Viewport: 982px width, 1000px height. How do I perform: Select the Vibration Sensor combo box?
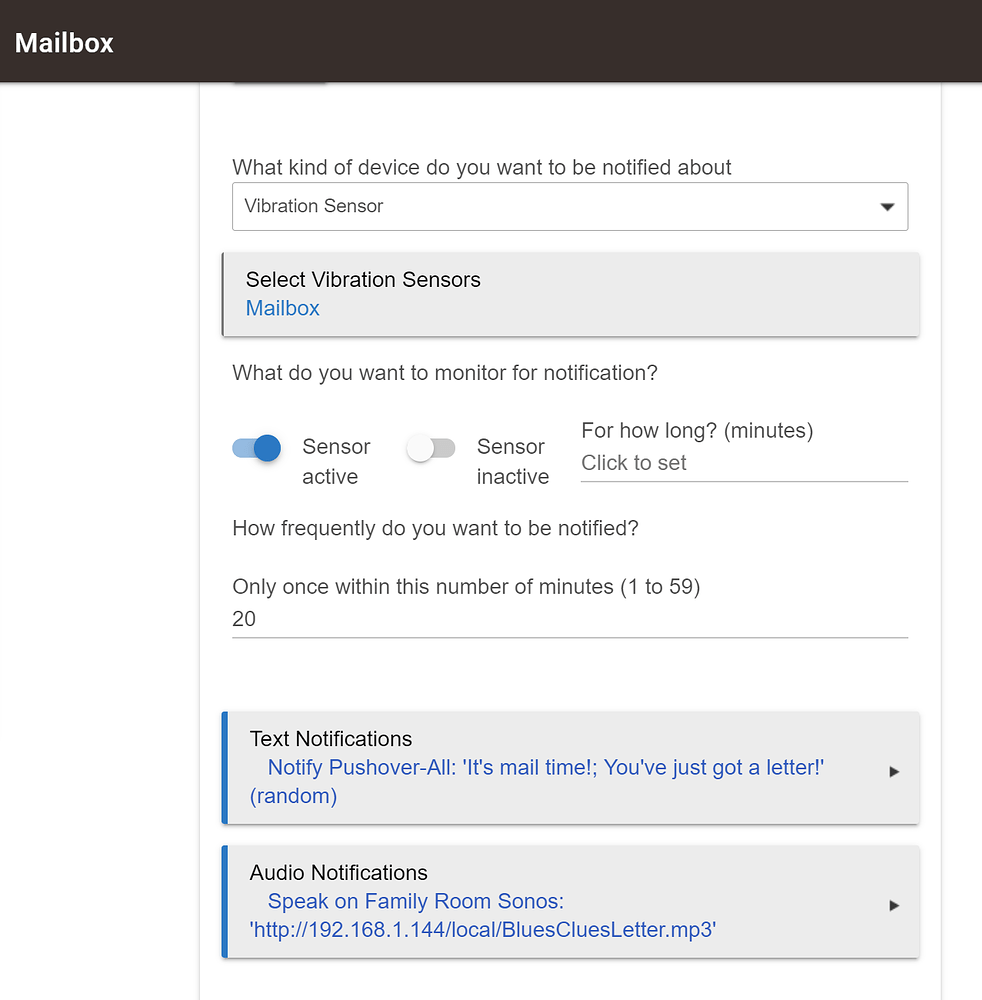570,206
